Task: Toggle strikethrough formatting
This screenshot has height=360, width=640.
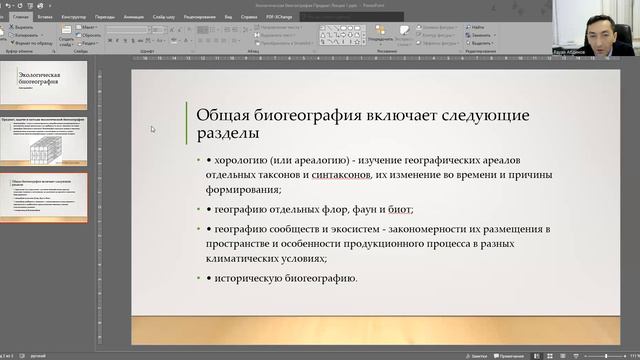Action: [140, 41]
